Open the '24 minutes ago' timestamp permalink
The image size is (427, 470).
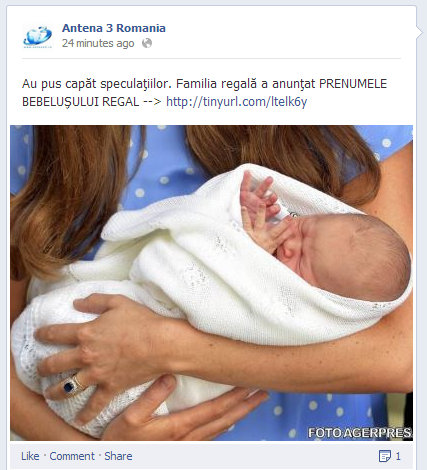[98, 43]
